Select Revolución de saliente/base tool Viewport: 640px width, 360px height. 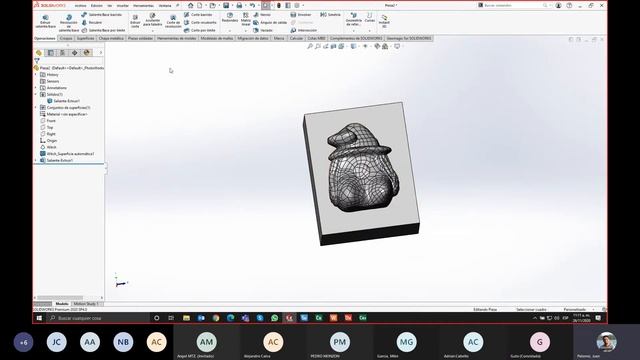[x=69, y=23]
